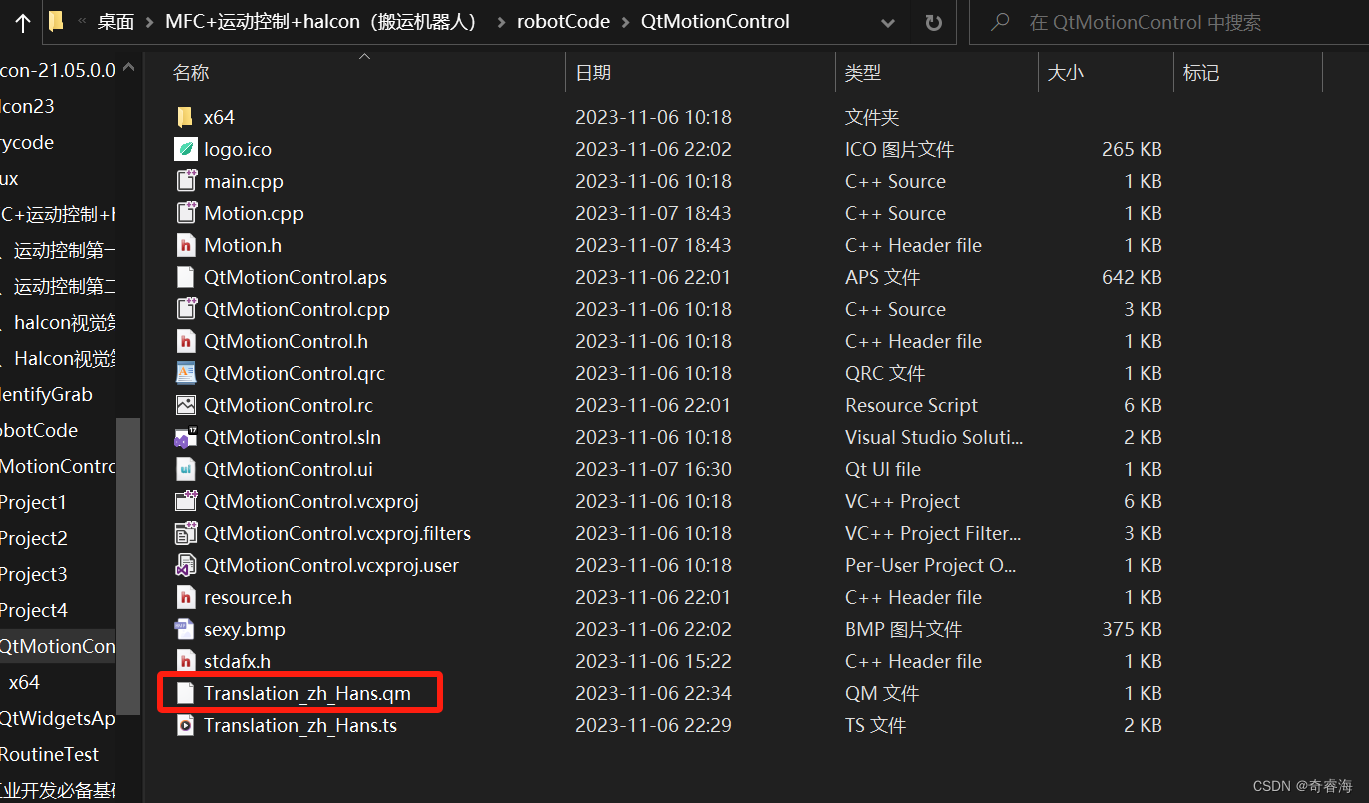
Task: Go up one folder level arrow
Action: [x=22, y=22]
